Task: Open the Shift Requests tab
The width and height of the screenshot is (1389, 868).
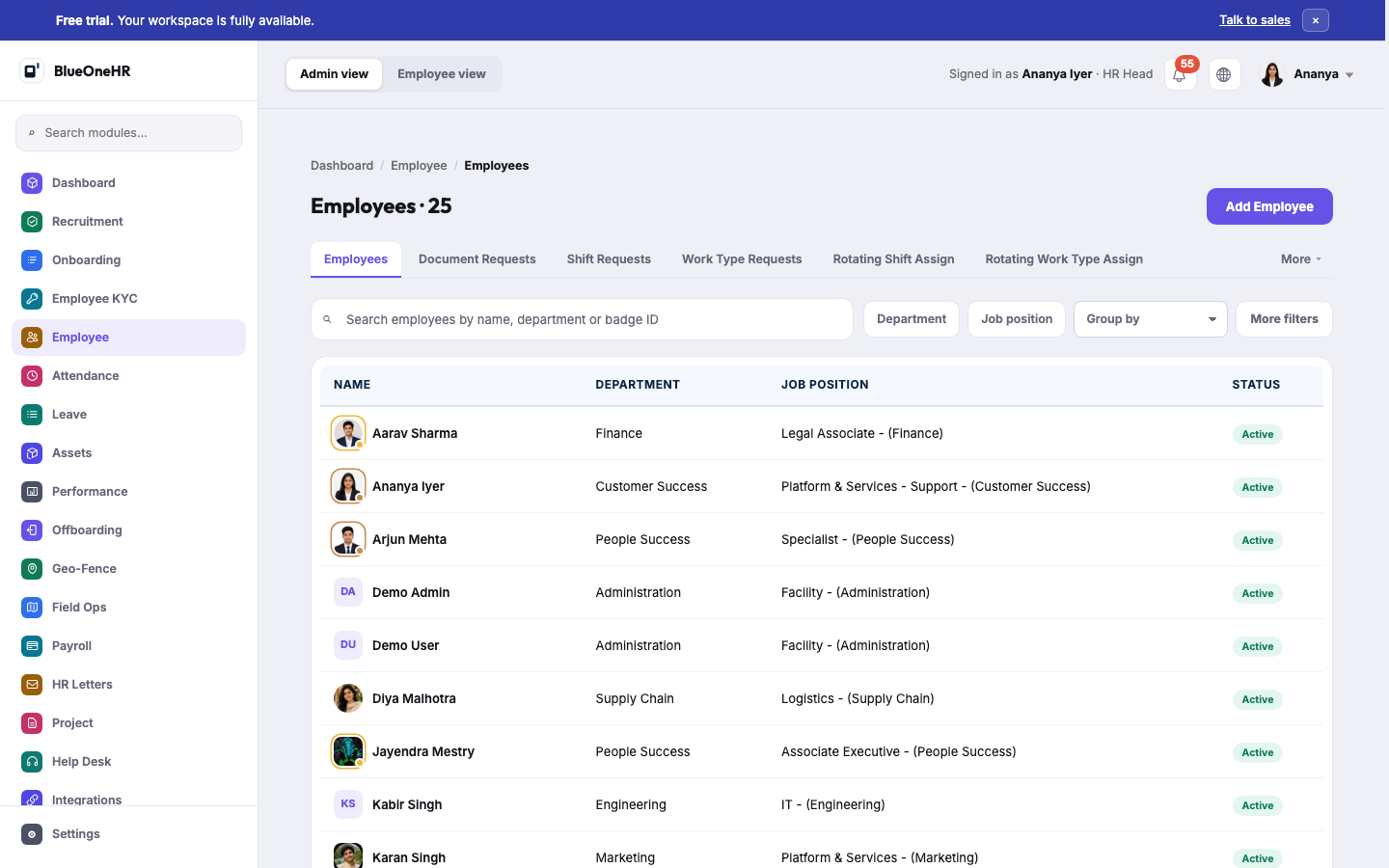Action: click(609, 259)
